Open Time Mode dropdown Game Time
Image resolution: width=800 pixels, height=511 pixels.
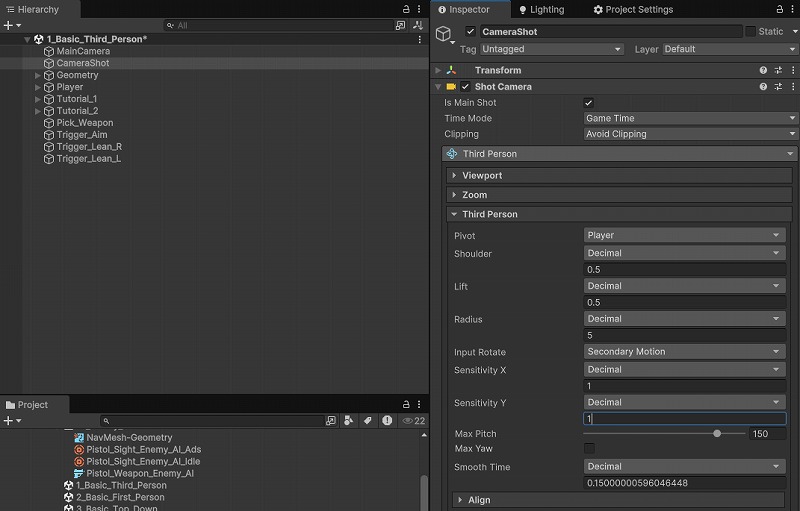click(690, 118)
